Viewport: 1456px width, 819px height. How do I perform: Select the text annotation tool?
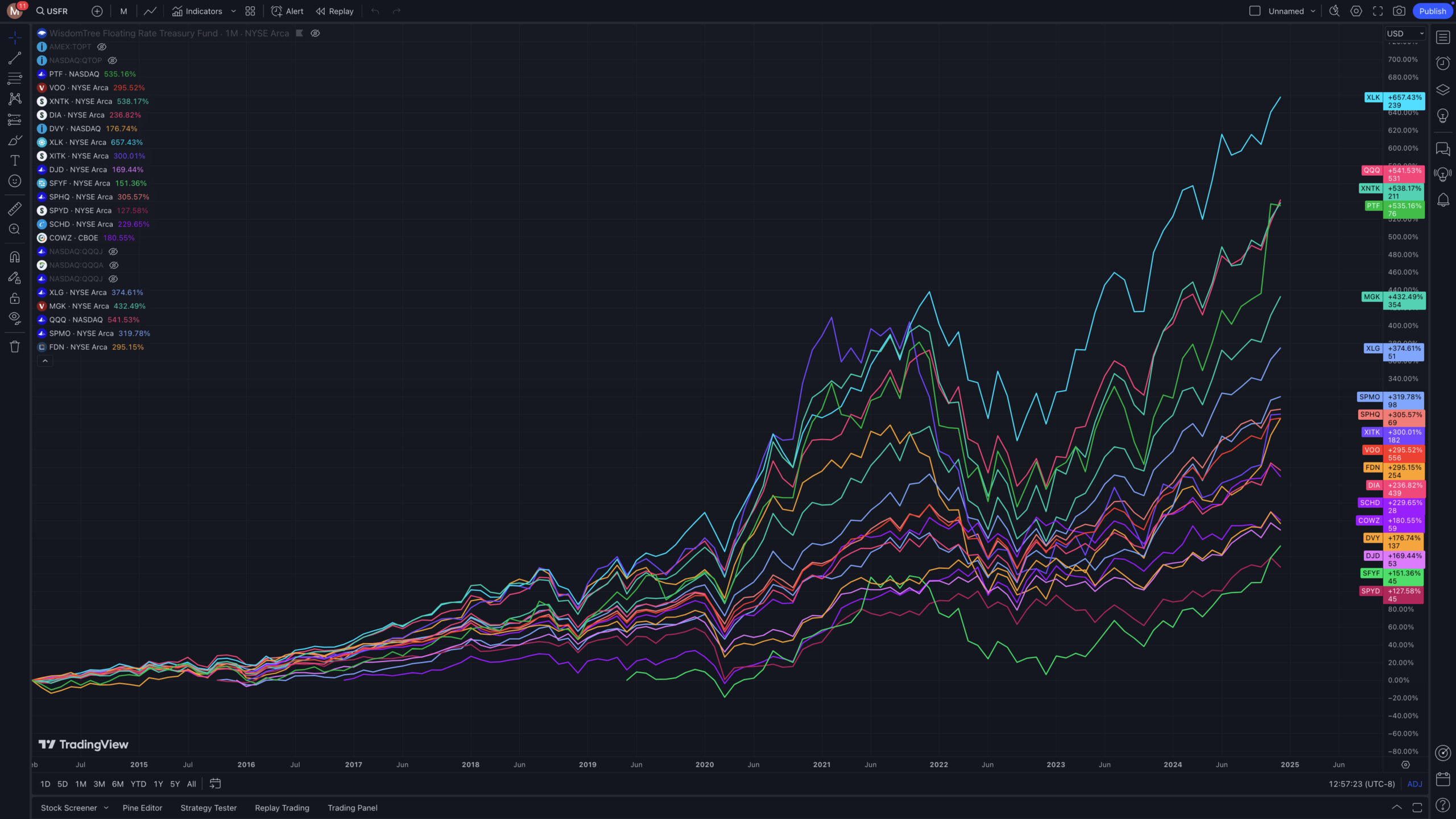(15, 160)
